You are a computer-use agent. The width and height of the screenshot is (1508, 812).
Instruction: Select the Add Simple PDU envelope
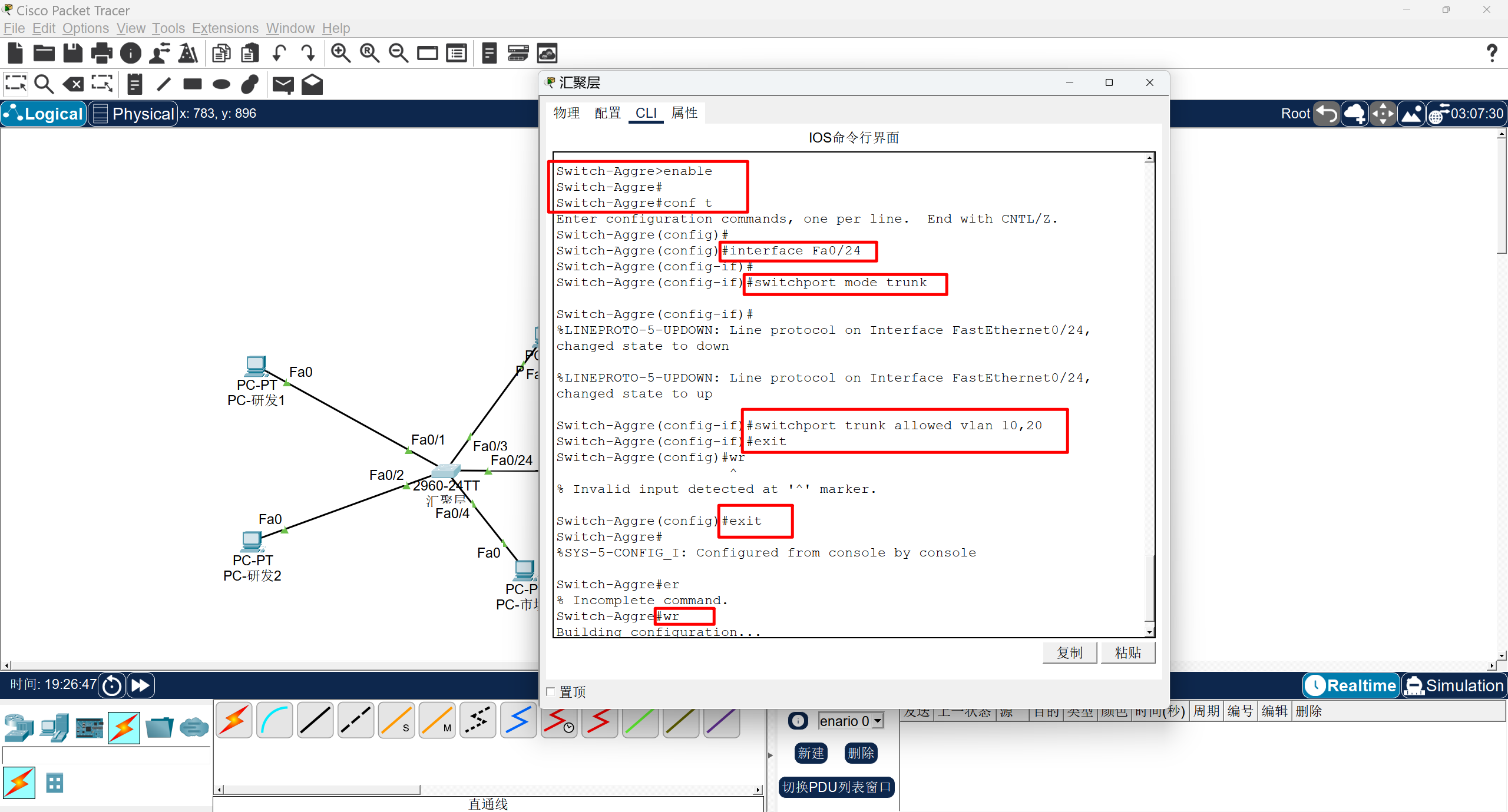pos(283,84)
